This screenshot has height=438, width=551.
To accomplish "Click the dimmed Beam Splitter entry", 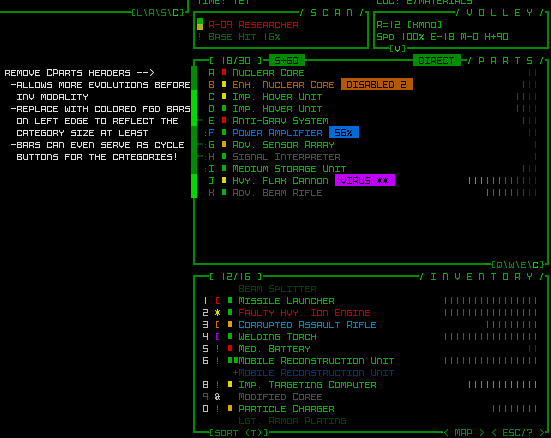I will point(277,289).
